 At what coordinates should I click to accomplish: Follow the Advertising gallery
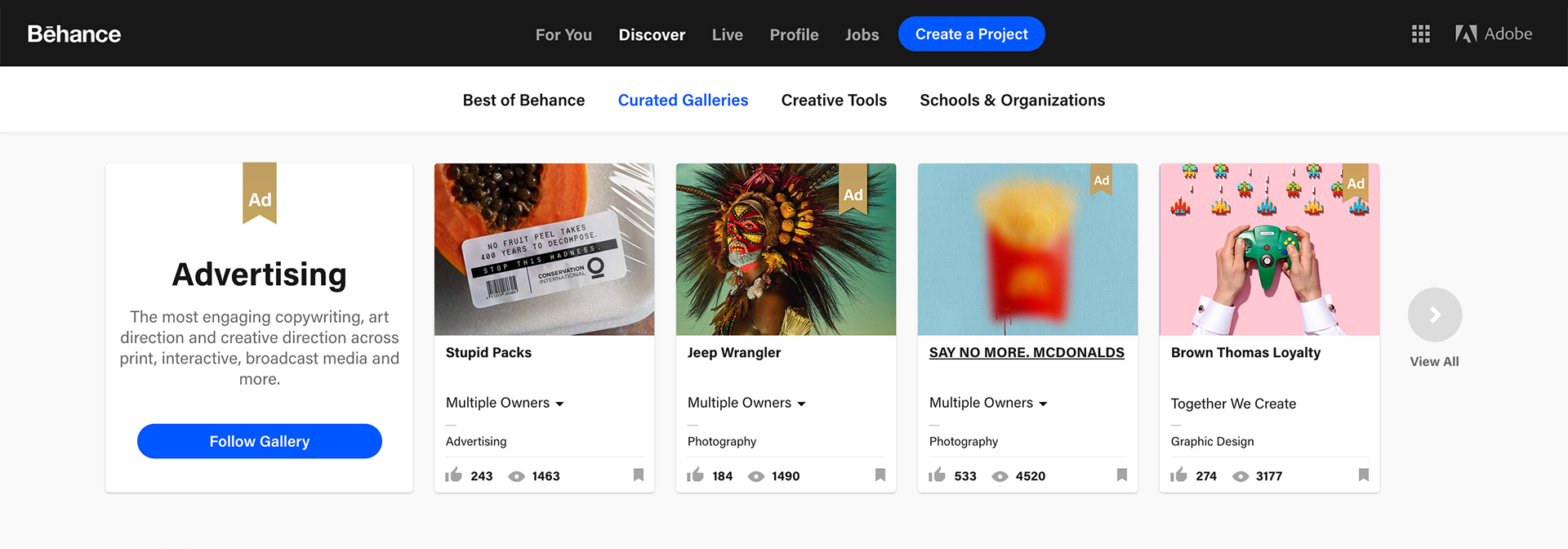(260, 441)
